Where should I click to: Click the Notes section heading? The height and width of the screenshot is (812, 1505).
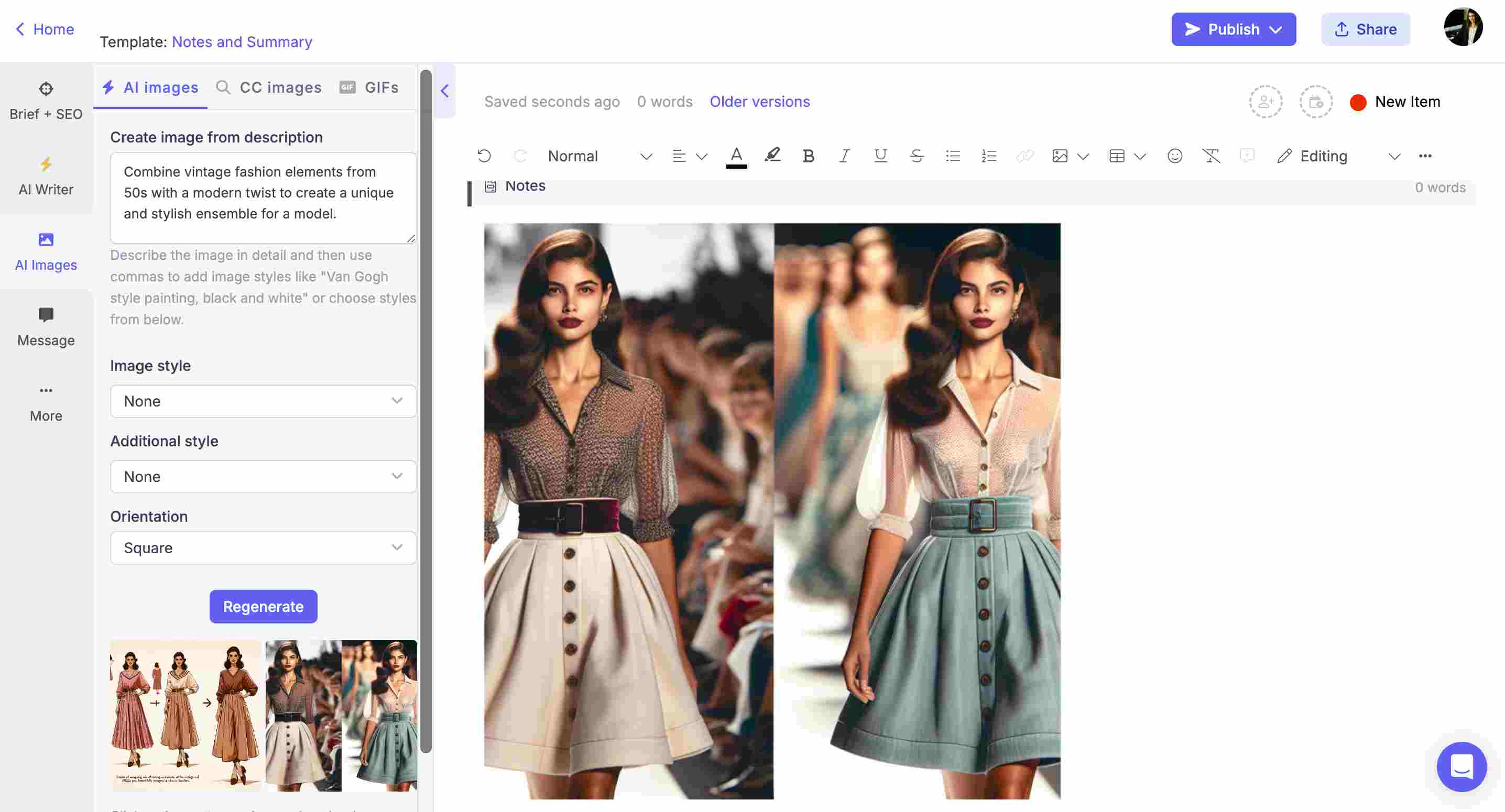click(525, 186)
